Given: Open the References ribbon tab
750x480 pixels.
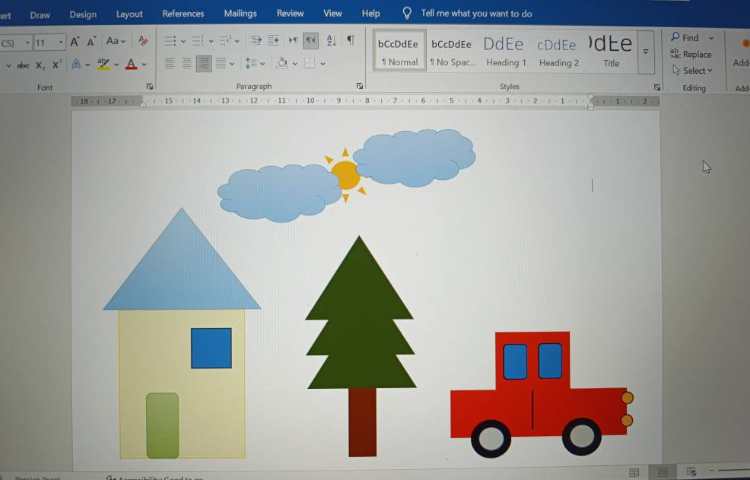Looking at the screenshot, I should click(x=183, y=14).
